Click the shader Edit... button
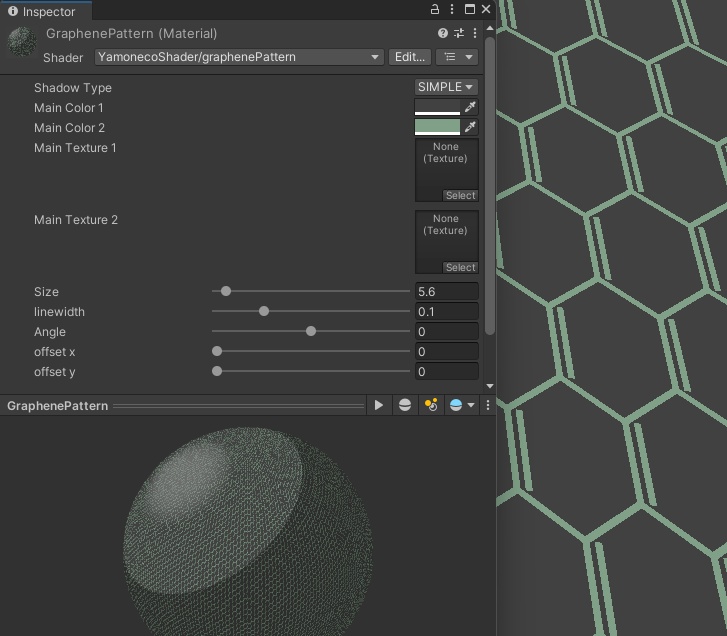This screenshot has height=636, width=727. [x=410, y=57]
